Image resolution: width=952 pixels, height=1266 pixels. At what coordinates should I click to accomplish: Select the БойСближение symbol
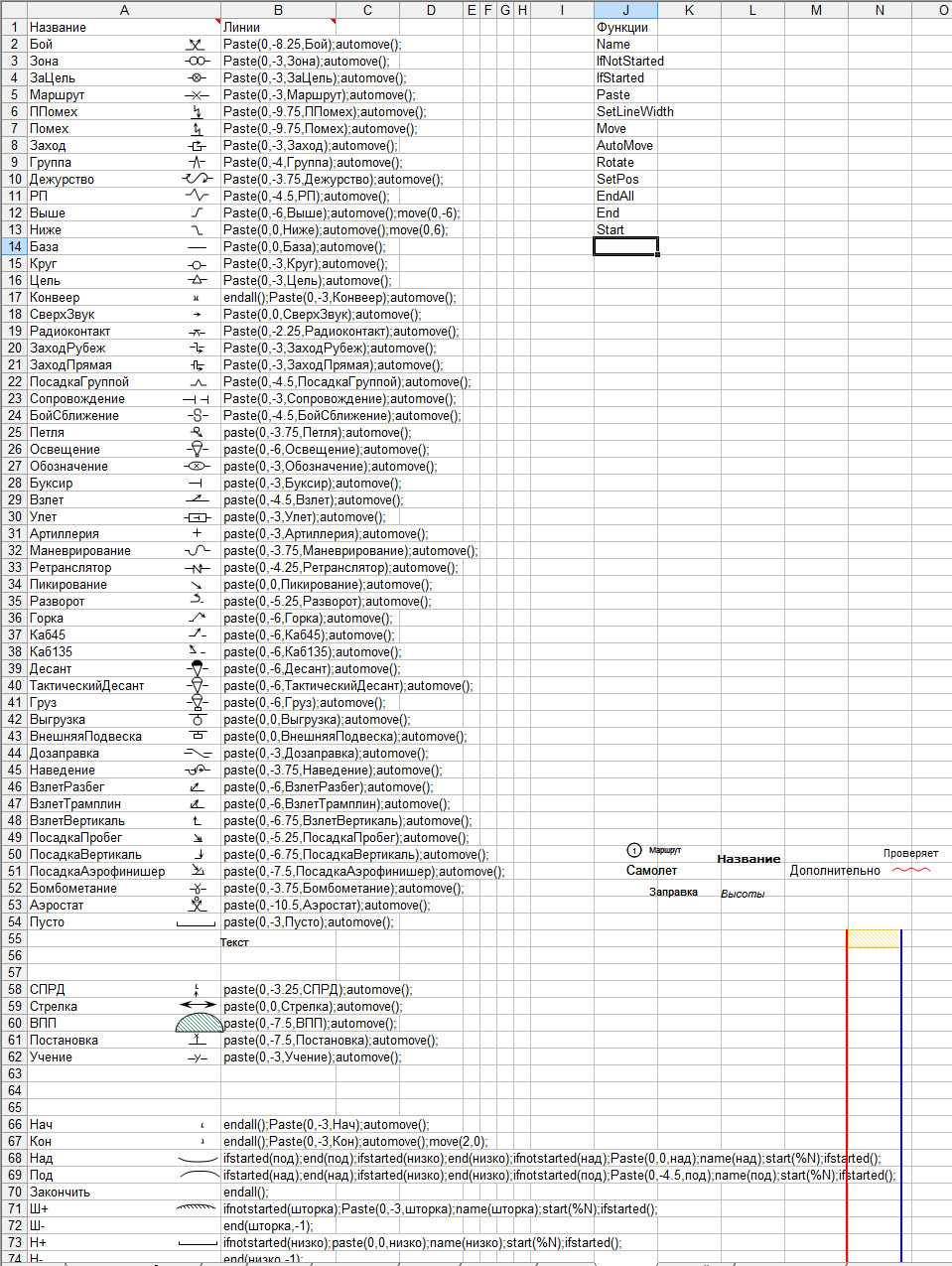197,416
